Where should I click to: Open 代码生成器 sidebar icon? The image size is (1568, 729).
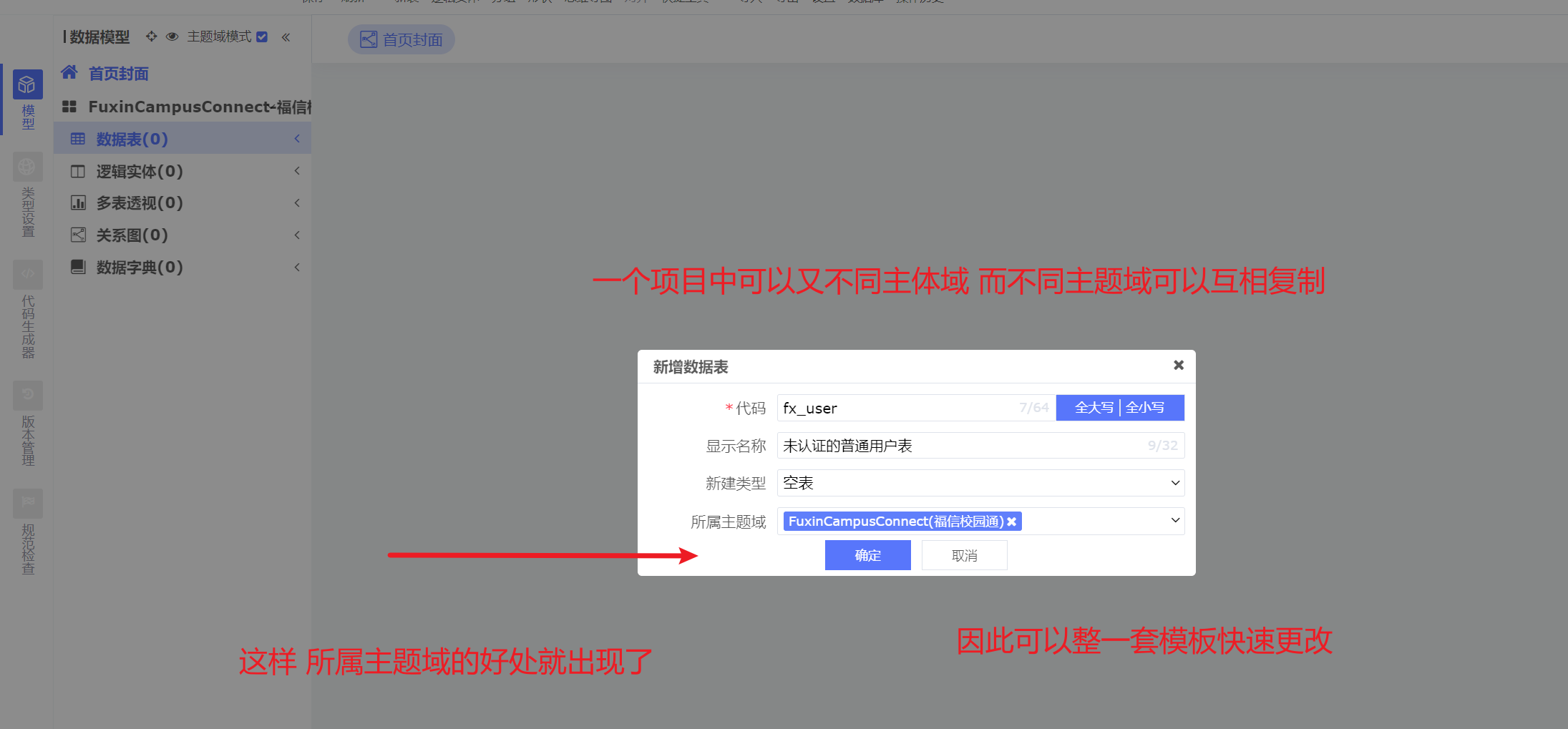click(27, 274)
